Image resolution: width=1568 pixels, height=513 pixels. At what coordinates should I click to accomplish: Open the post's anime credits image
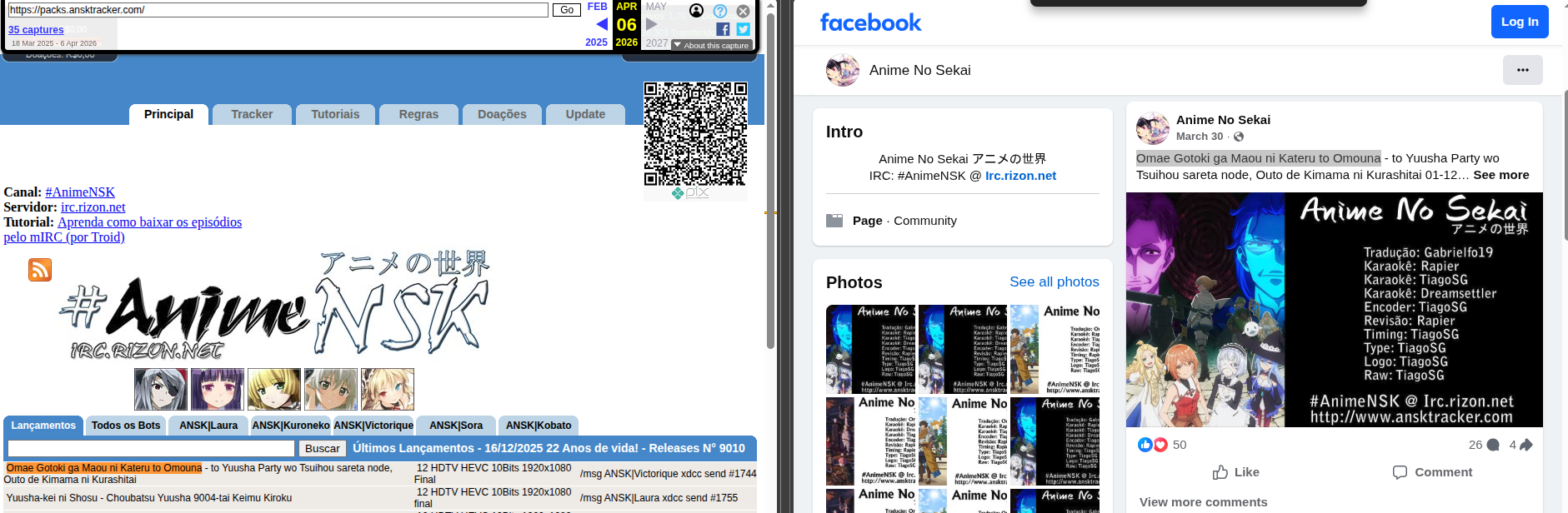1335,310
